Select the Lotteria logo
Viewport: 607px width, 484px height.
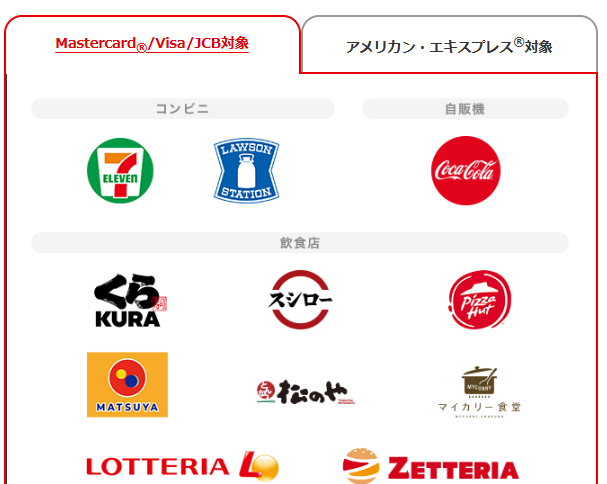pyautogui.click(x=182, y=466)
